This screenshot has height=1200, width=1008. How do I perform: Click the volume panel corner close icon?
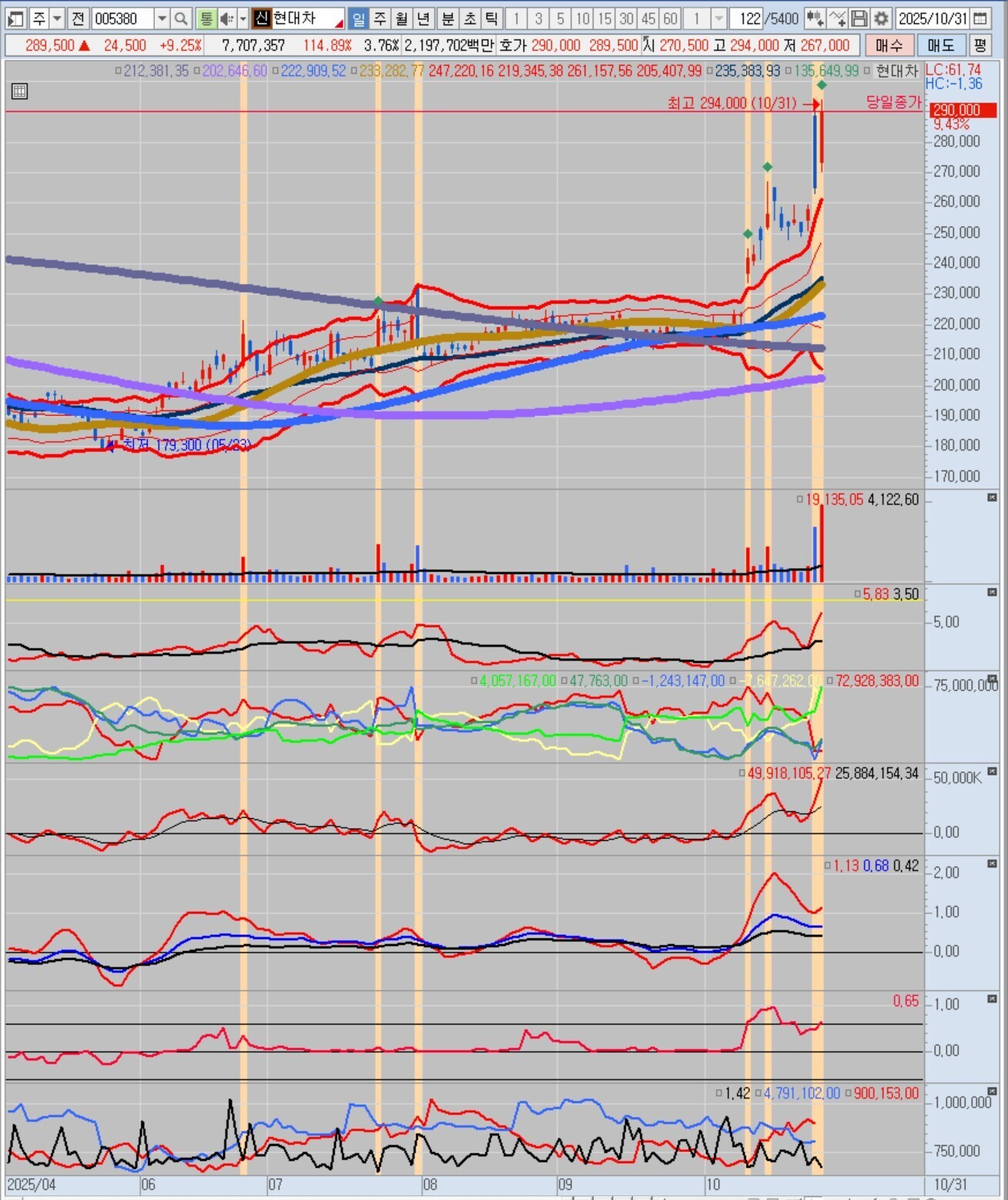coord(992,498)
